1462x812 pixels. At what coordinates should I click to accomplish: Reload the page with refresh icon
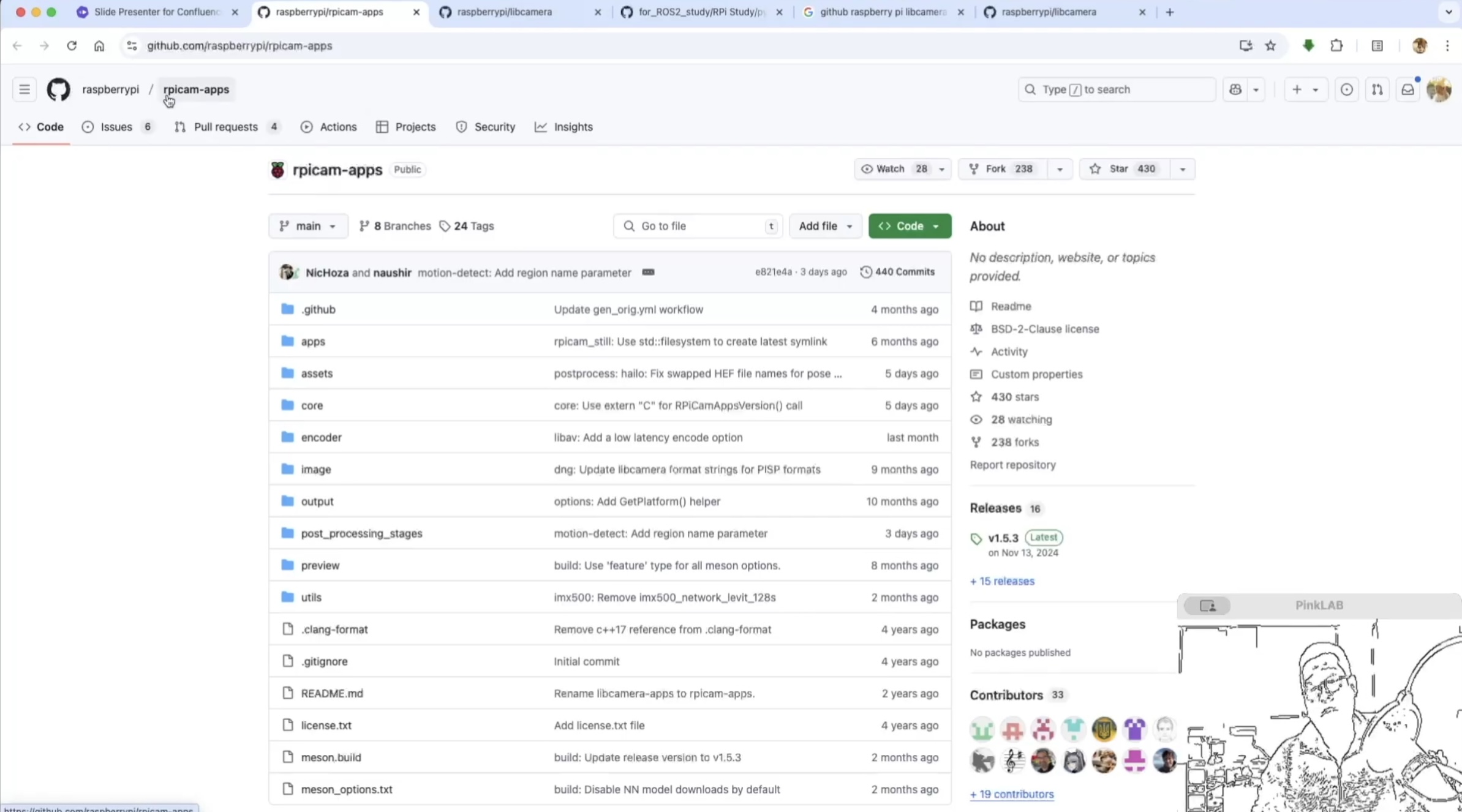click(x=72, y=46)
